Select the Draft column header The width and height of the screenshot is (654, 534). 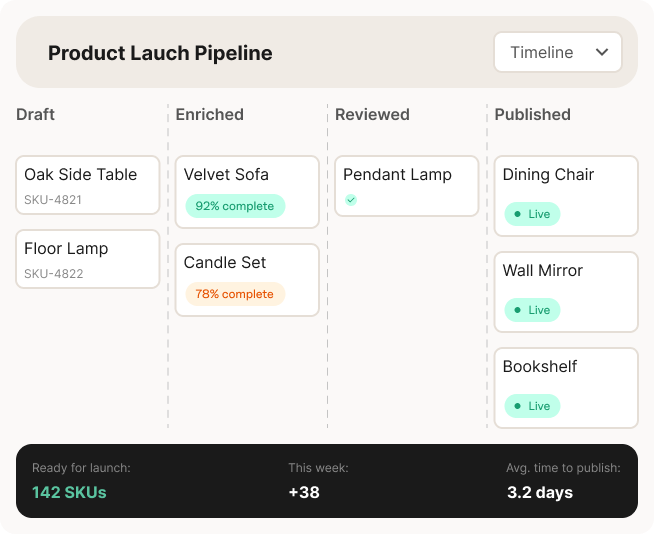pyautogui.click(x=35, y=114)
